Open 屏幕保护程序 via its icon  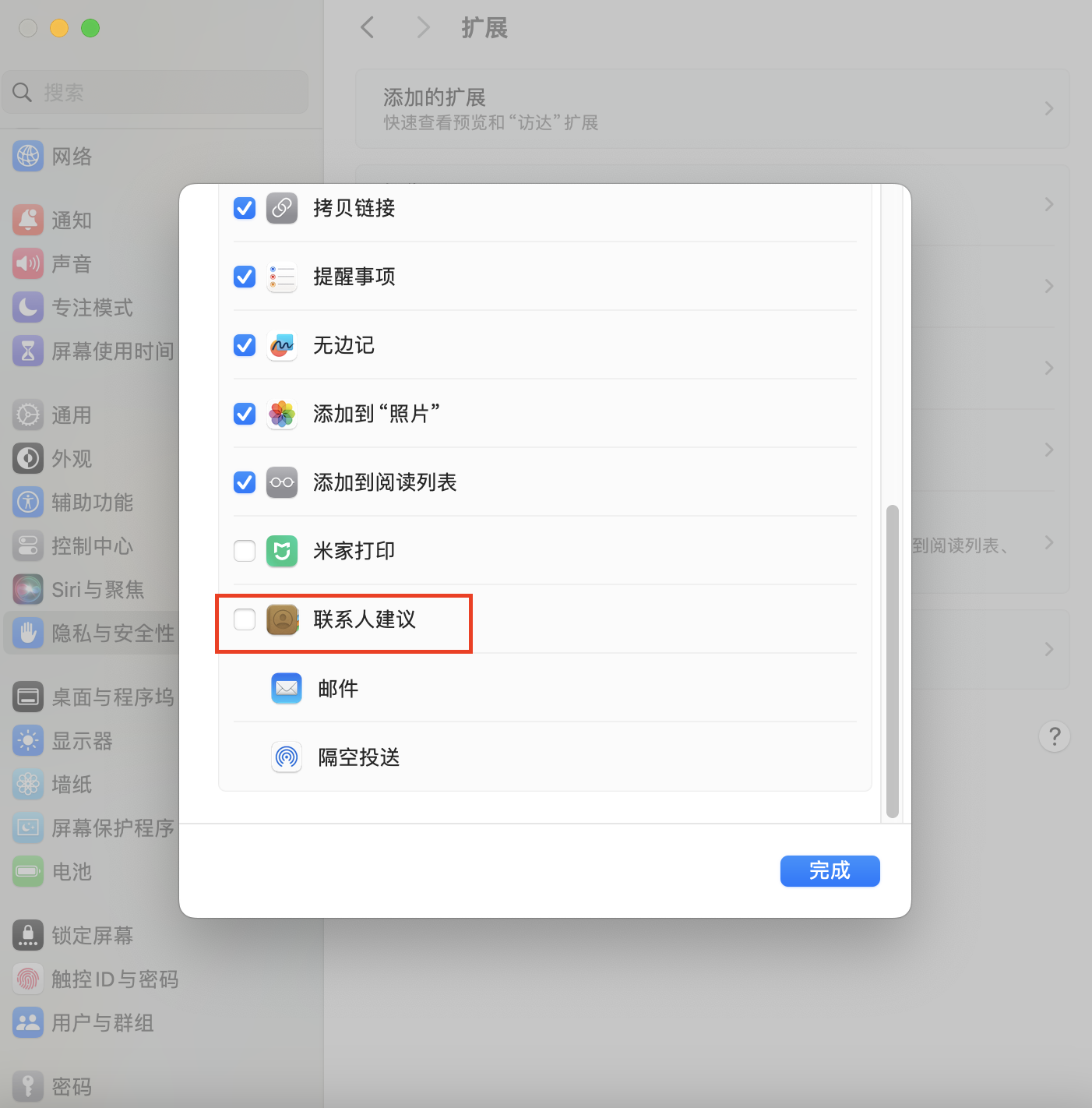(28, 827)
